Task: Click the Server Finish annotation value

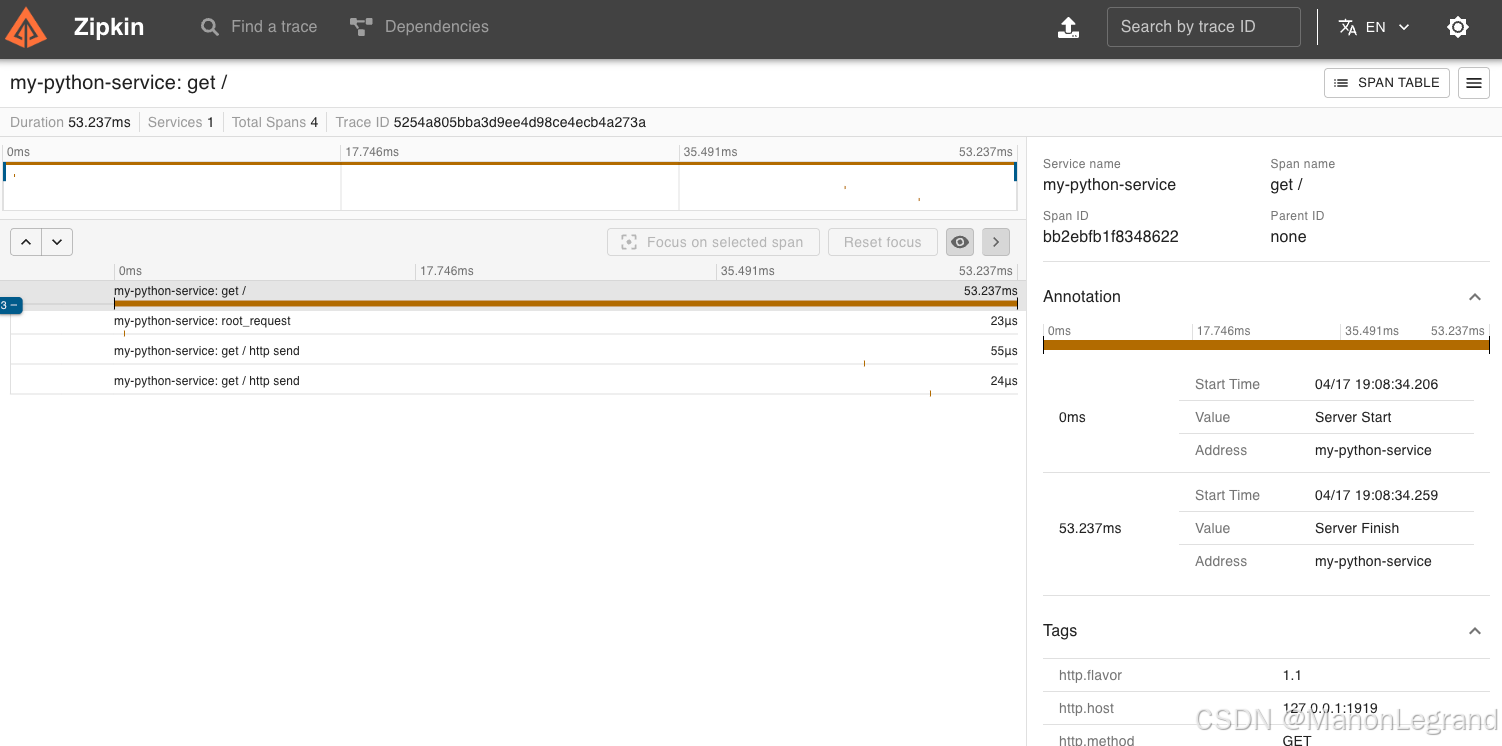Action: click(x=1356, y=528)
